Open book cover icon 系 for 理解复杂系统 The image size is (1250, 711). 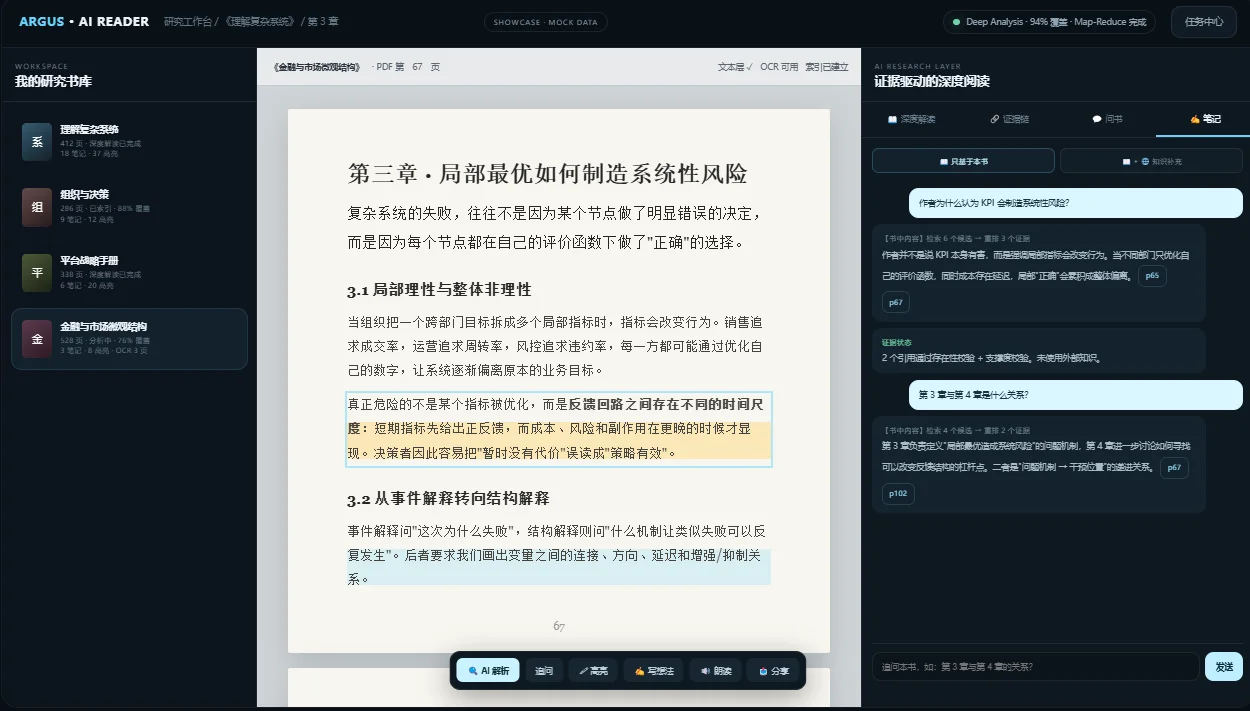tap(37, 142)
